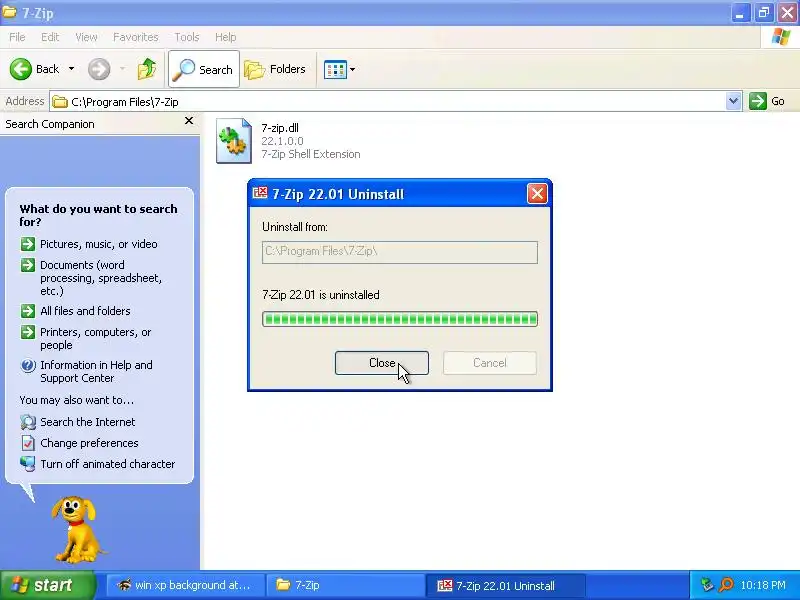Click the Windows flag logo

(780, 37)
